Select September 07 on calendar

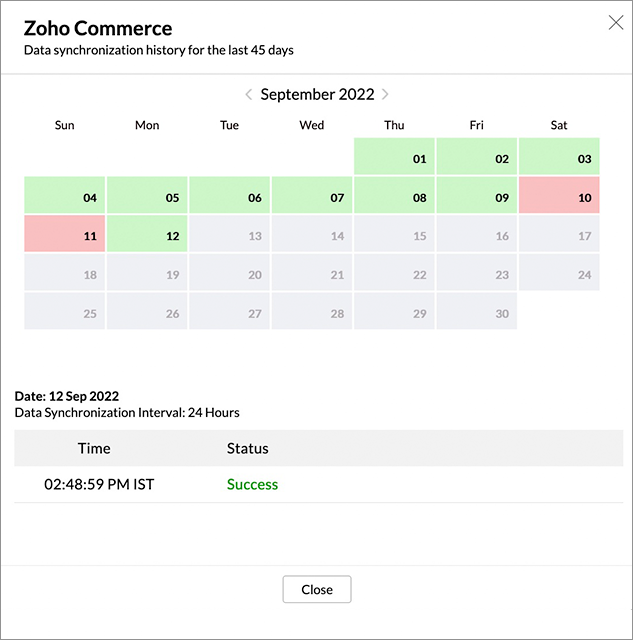[312, 195]
